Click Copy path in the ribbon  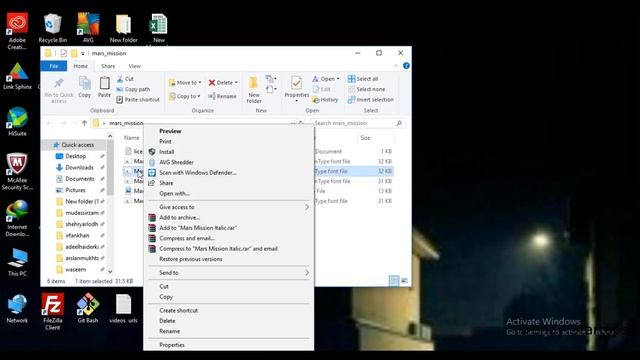(133, 89)
